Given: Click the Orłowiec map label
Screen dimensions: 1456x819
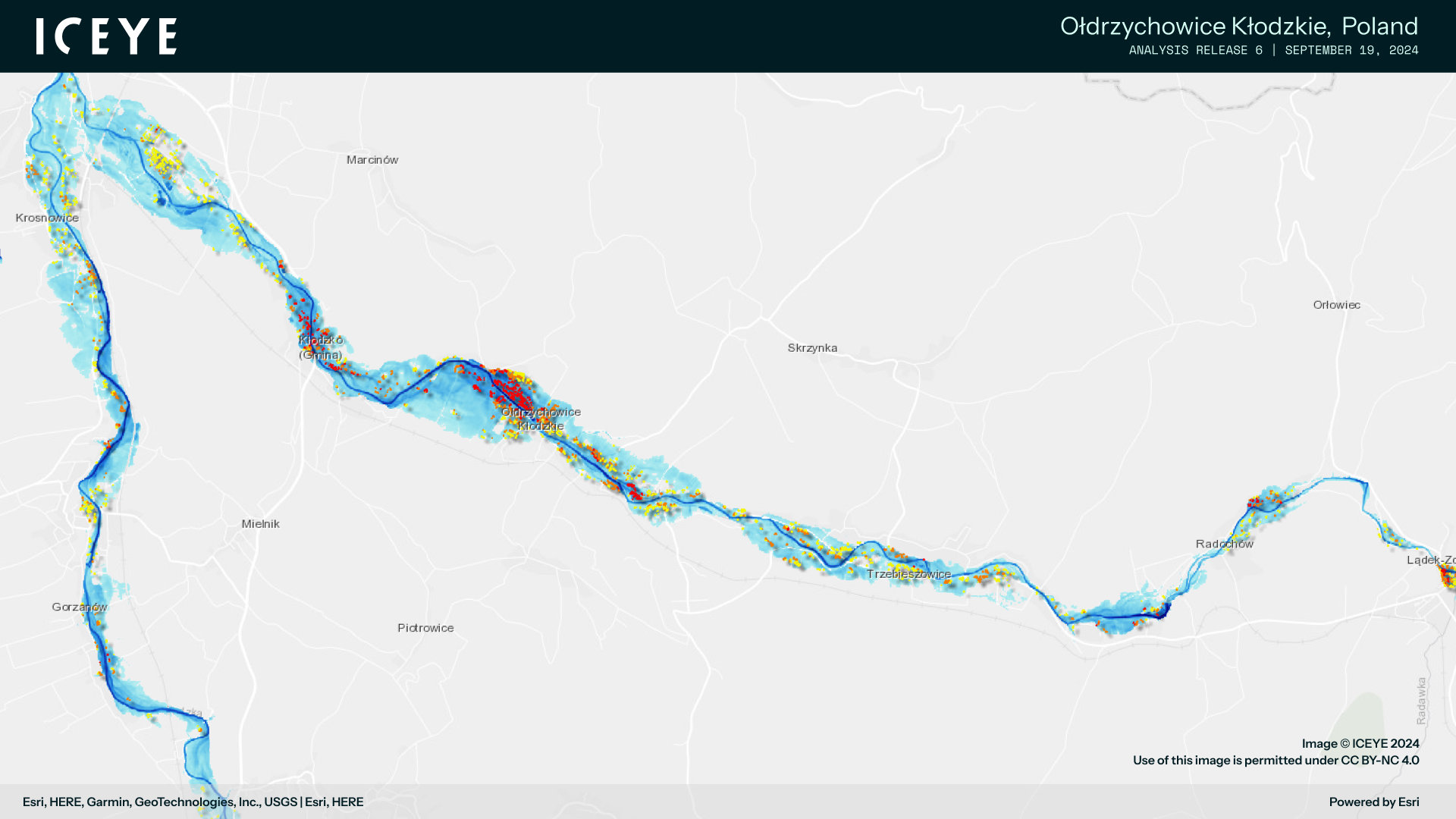Looking at the screenshot, I should coord(1336,305).
